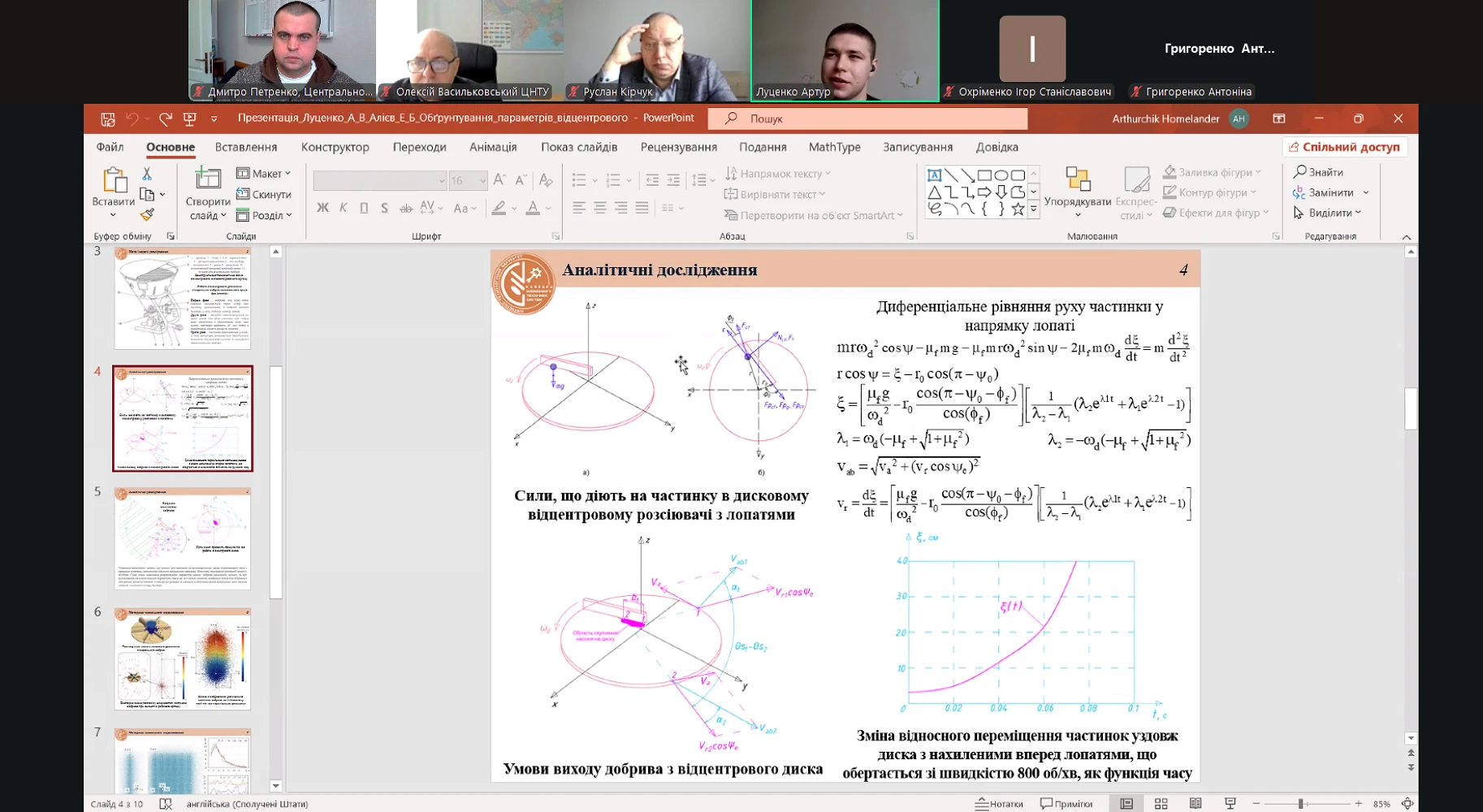Switch to the Анімація tab
The height and width of the screenshot is (812, 1483).
point(492,147)
